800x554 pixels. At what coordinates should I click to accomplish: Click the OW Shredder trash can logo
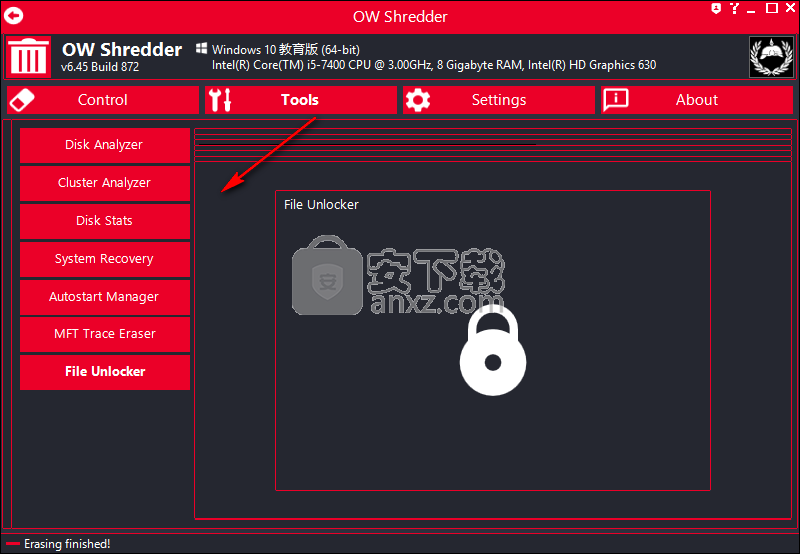[x=28, y=57]
